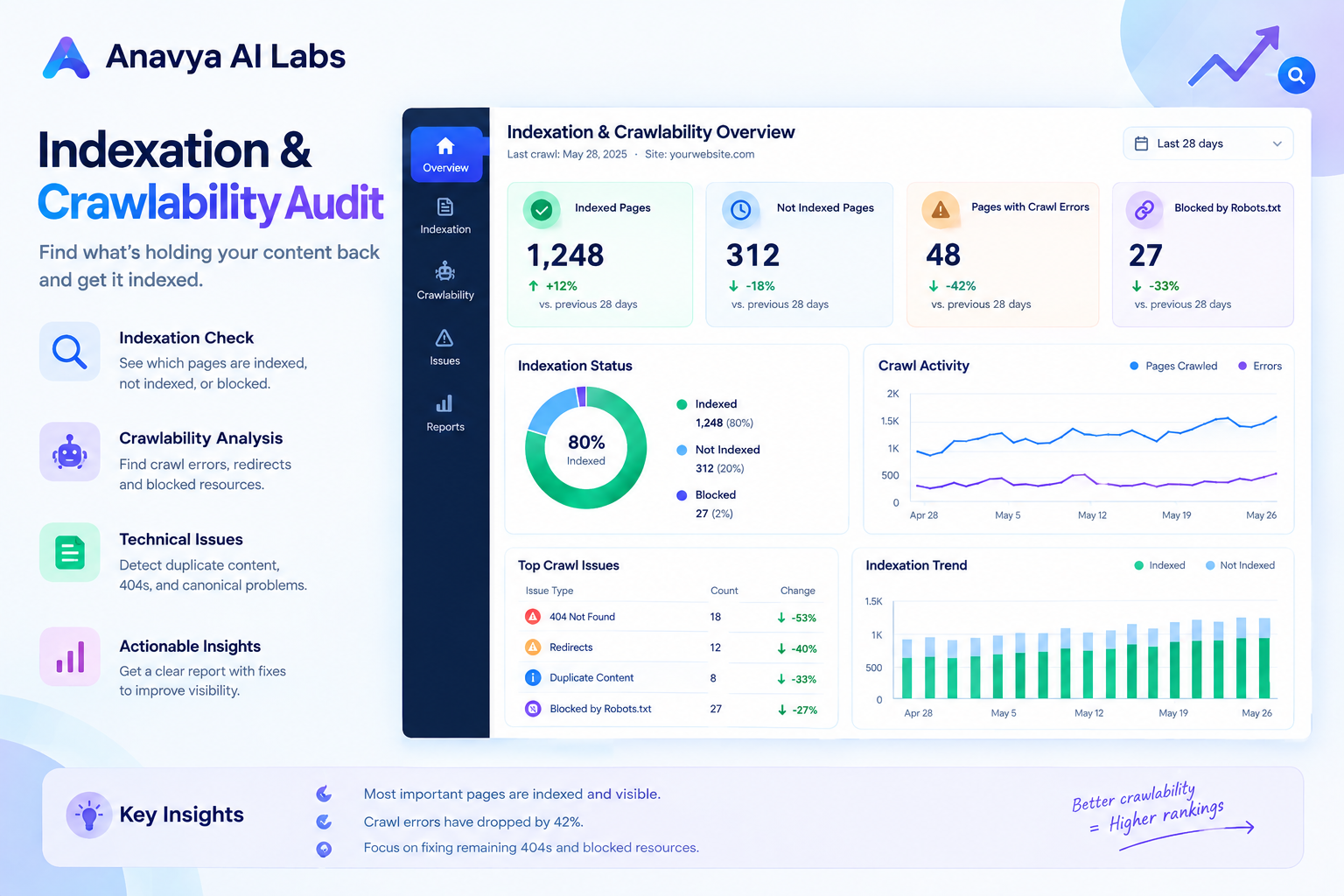Open the Reports sidebar tab
This screenshot has width=1344, height=896.
coord(445,413)
